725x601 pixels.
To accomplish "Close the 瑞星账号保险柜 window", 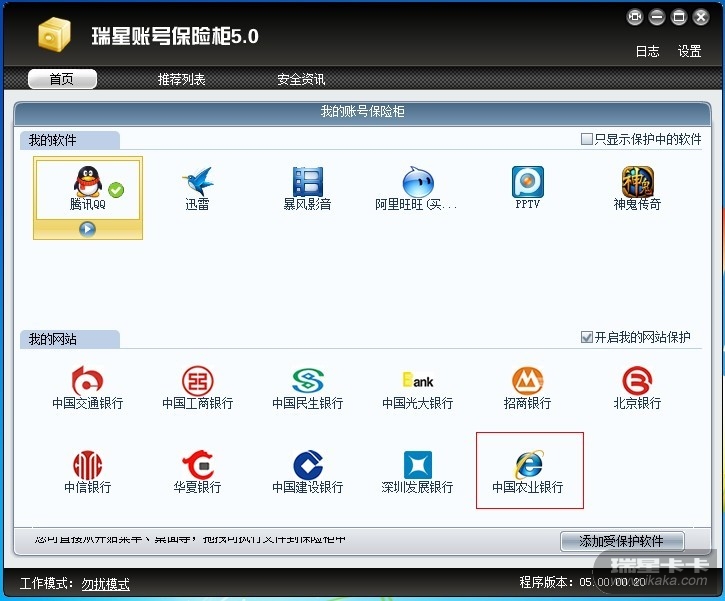I will click(701, 18).
